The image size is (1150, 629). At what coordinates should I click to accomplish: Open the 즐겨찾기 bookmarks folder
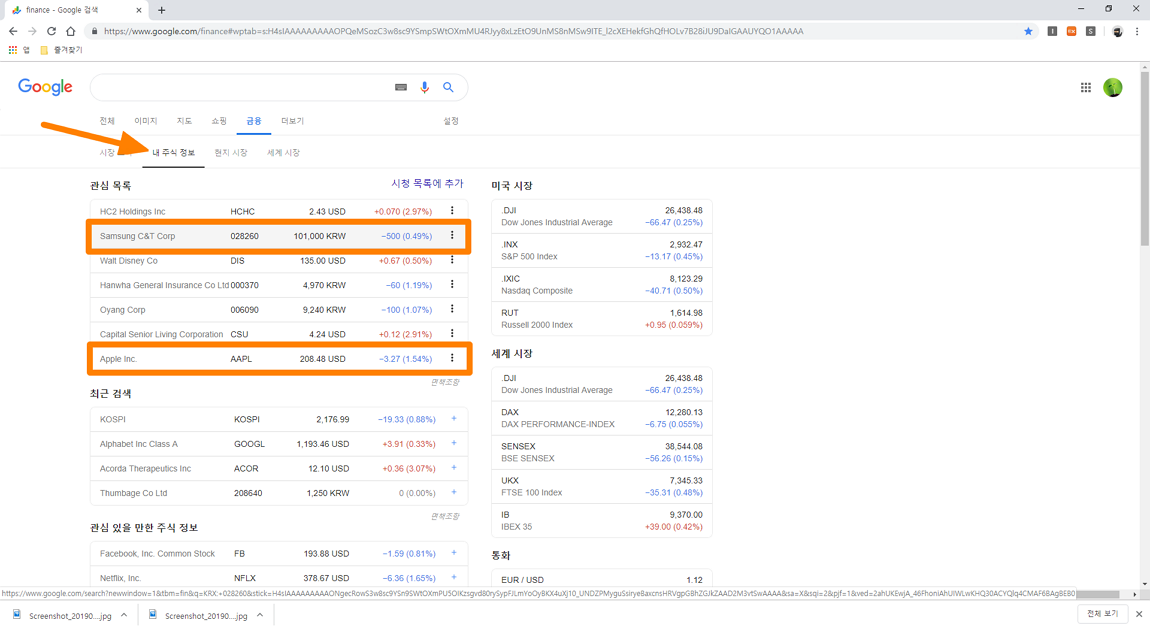[62, 50]
